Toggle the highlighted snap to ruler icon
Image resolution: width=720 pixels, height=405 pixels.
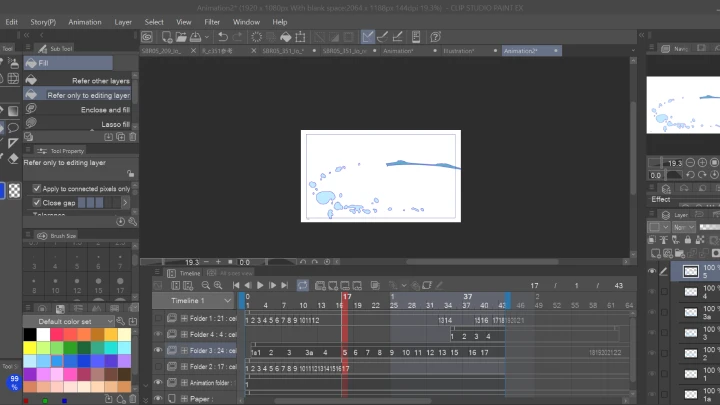point(367,37)
